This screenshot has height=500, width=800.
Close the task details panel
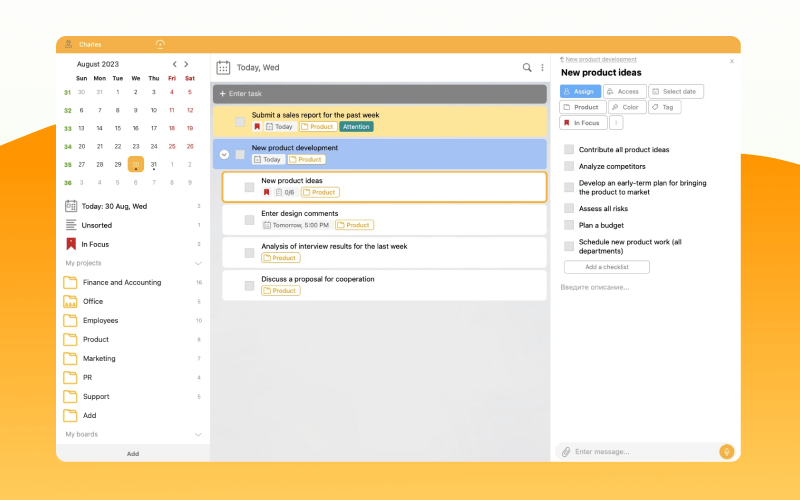[x=732, y=61]
